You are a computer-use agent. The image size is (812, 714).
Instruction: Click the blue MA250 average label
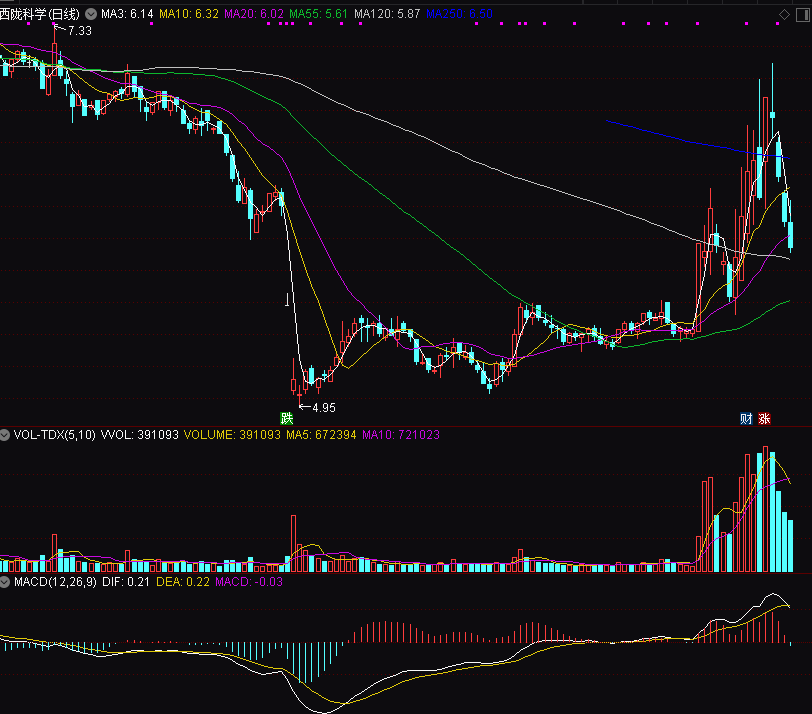pos(458,14)
